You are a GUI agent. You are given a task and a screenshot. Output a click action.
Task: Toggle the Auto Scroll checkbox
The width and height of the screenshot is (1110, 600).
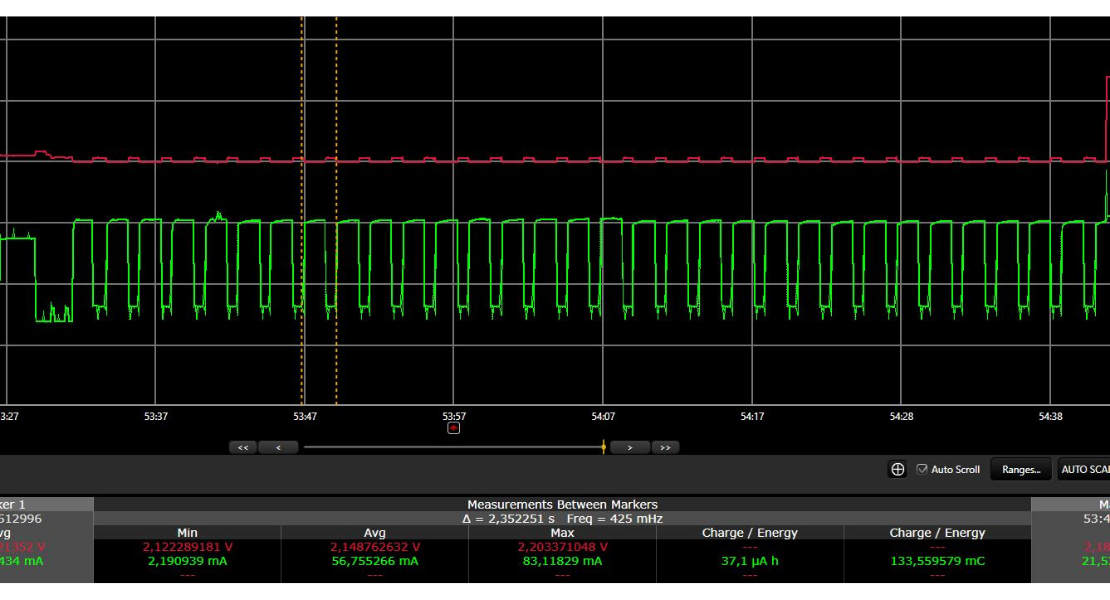(922, 469)
